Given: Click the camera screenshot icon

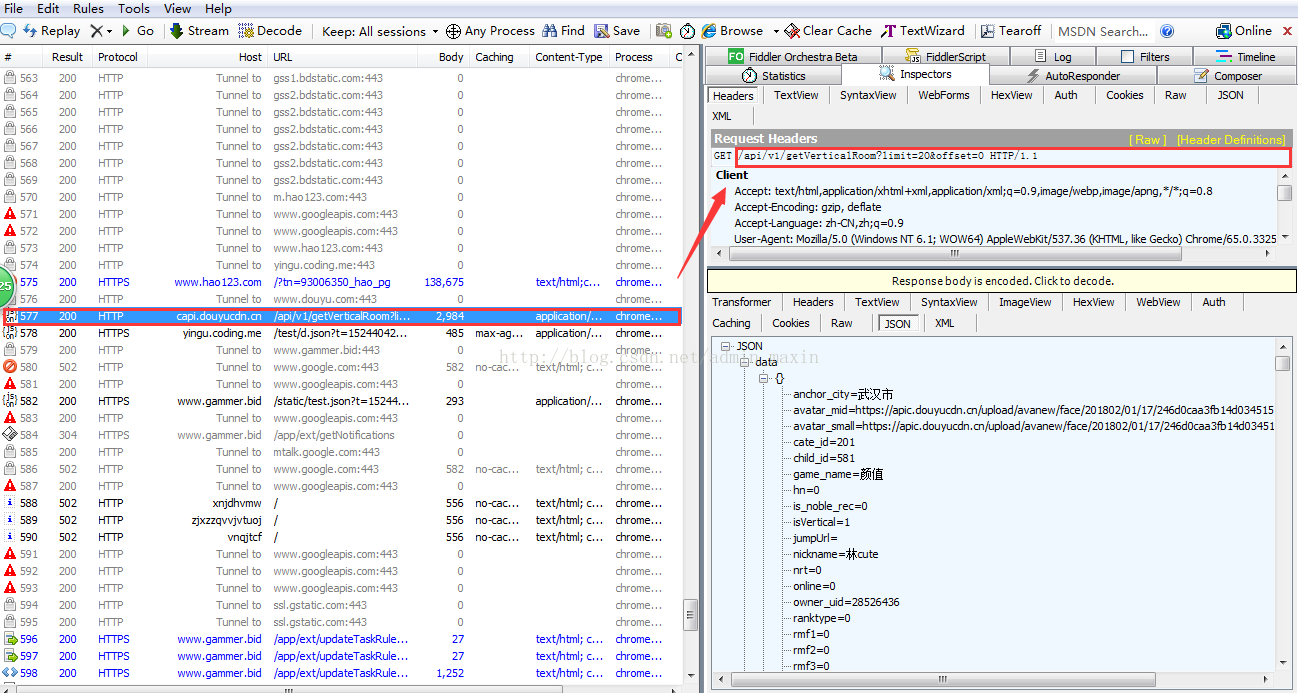Looking at the screenshot, I should point(664,31).
